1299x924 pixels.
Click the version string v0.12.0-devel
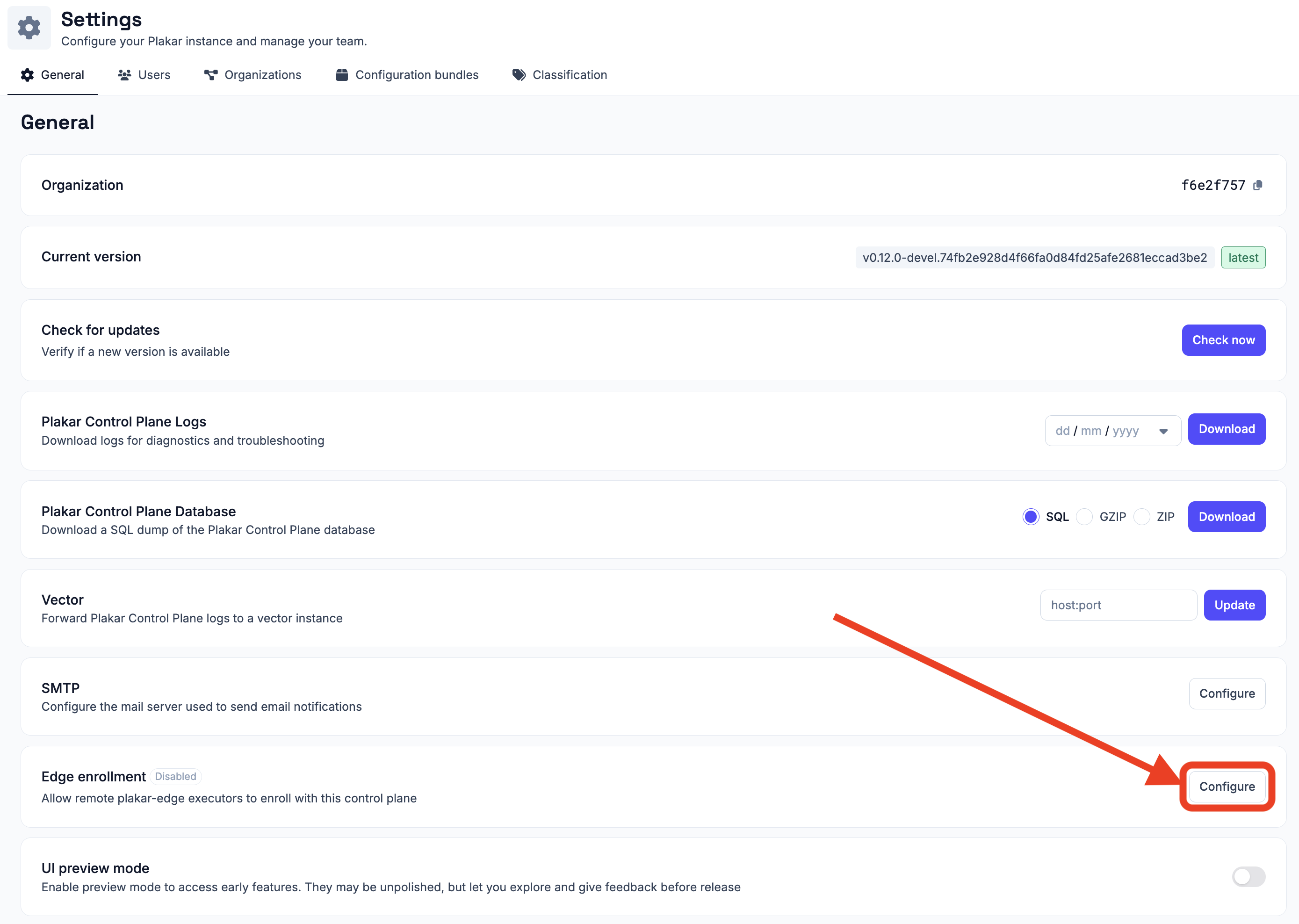[1034, 258]
